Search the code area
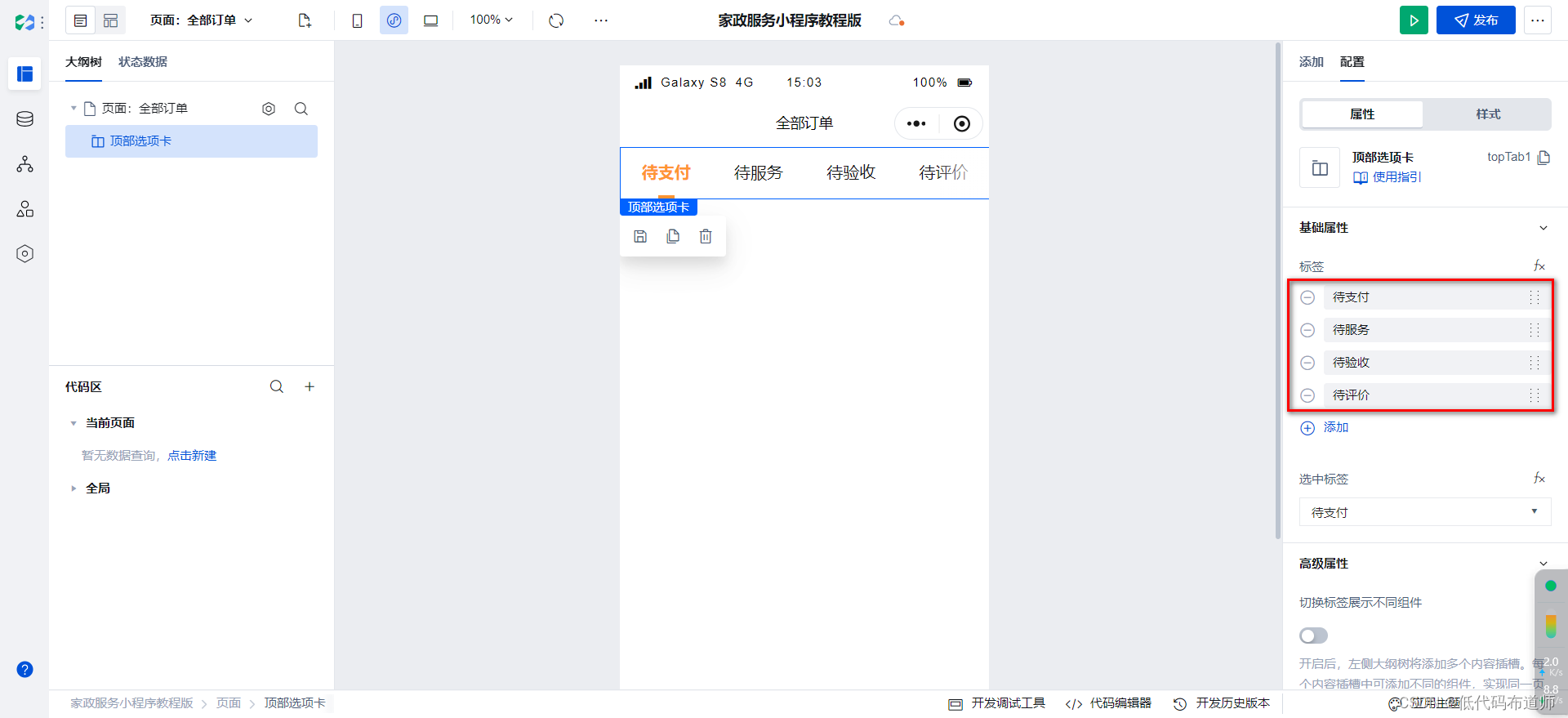 (x=277, y=386)
